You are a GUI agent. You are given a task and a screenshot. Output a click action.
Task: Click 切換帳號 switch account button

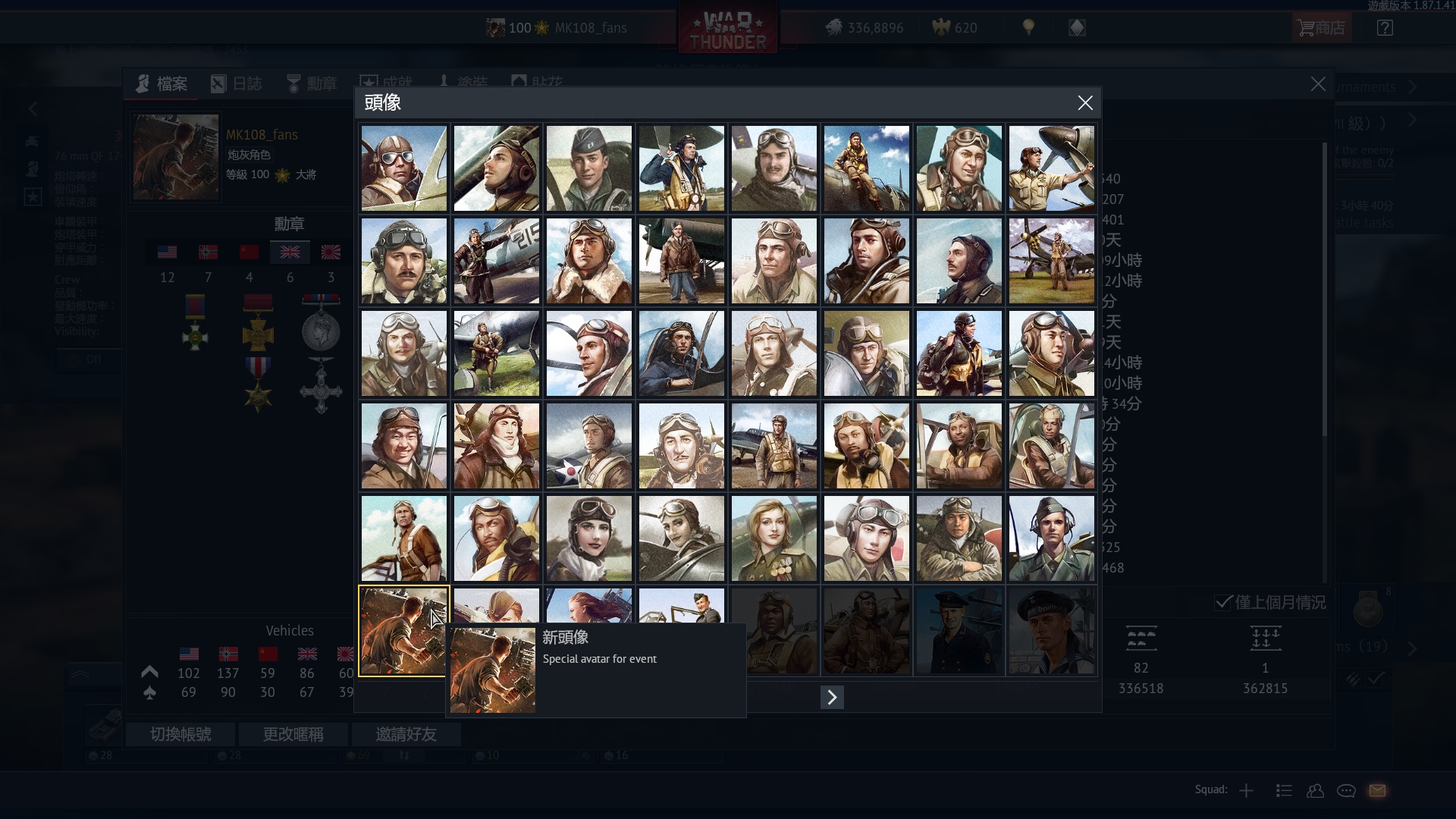(180, 734)
